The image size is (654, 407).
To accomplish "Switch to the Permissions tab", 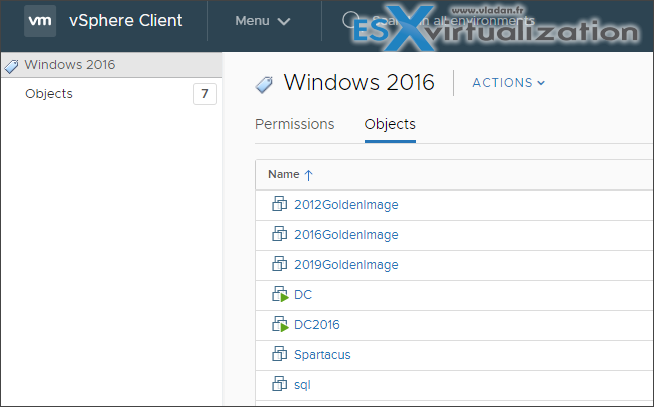I will tap(294, 124).
